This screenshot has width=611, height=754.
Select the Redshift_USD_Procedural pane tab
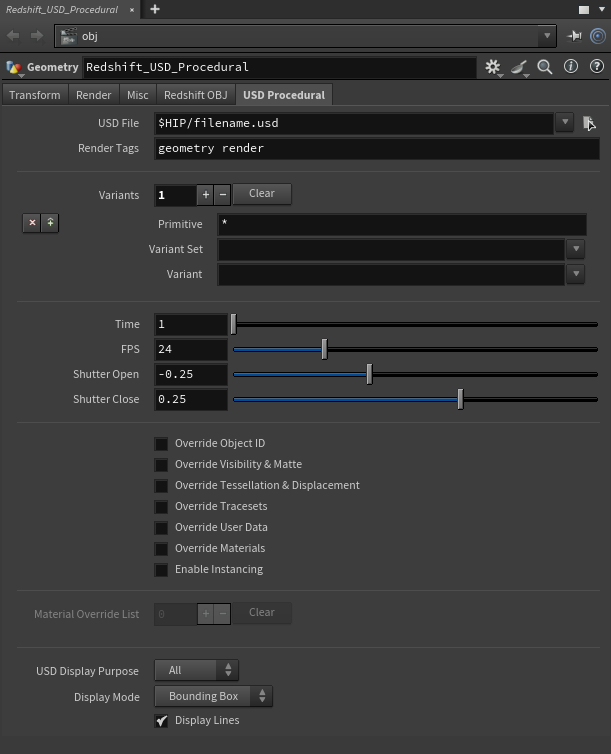click(62, 10)
